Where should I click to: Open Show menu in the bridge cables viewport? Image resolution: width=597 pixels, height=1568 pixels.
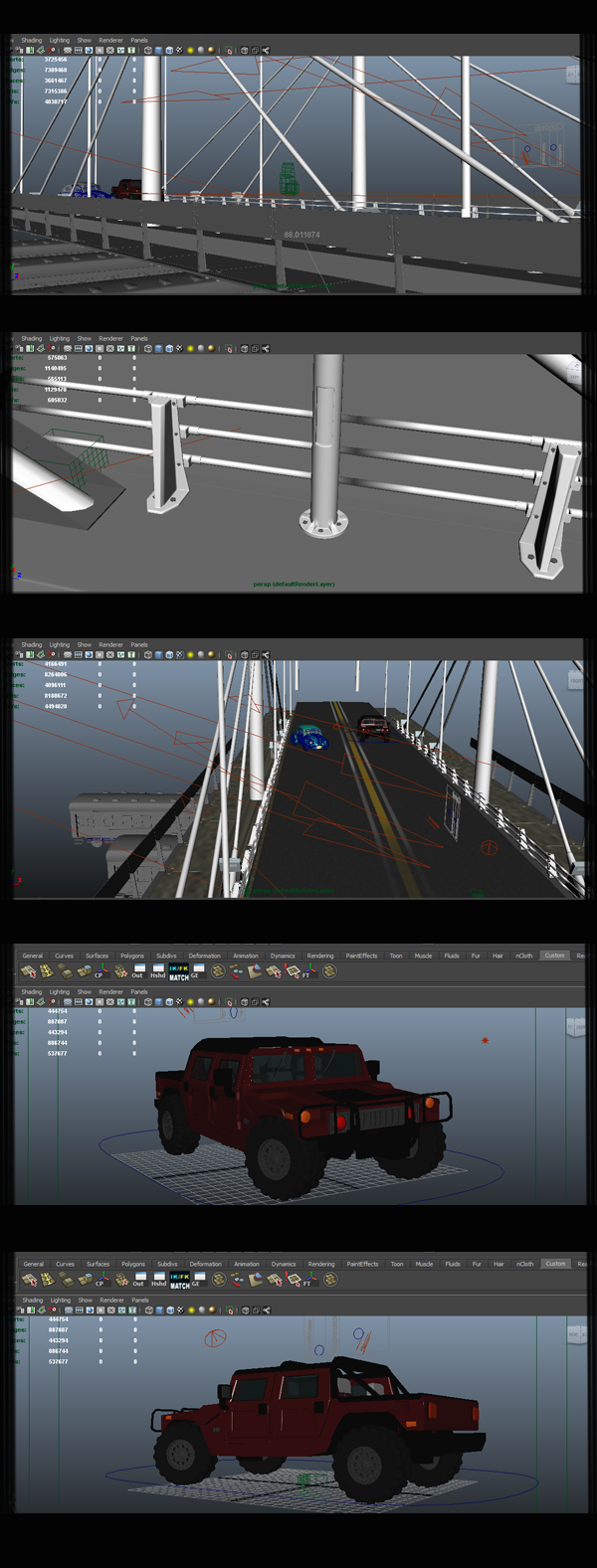(x=85, y=41)
